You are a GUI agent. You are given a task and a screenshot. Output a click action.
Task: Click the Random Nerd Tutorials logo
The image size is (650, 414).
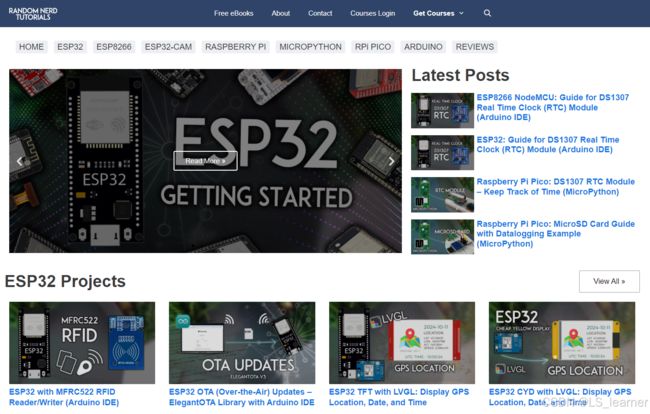click(x=33, y=14)
